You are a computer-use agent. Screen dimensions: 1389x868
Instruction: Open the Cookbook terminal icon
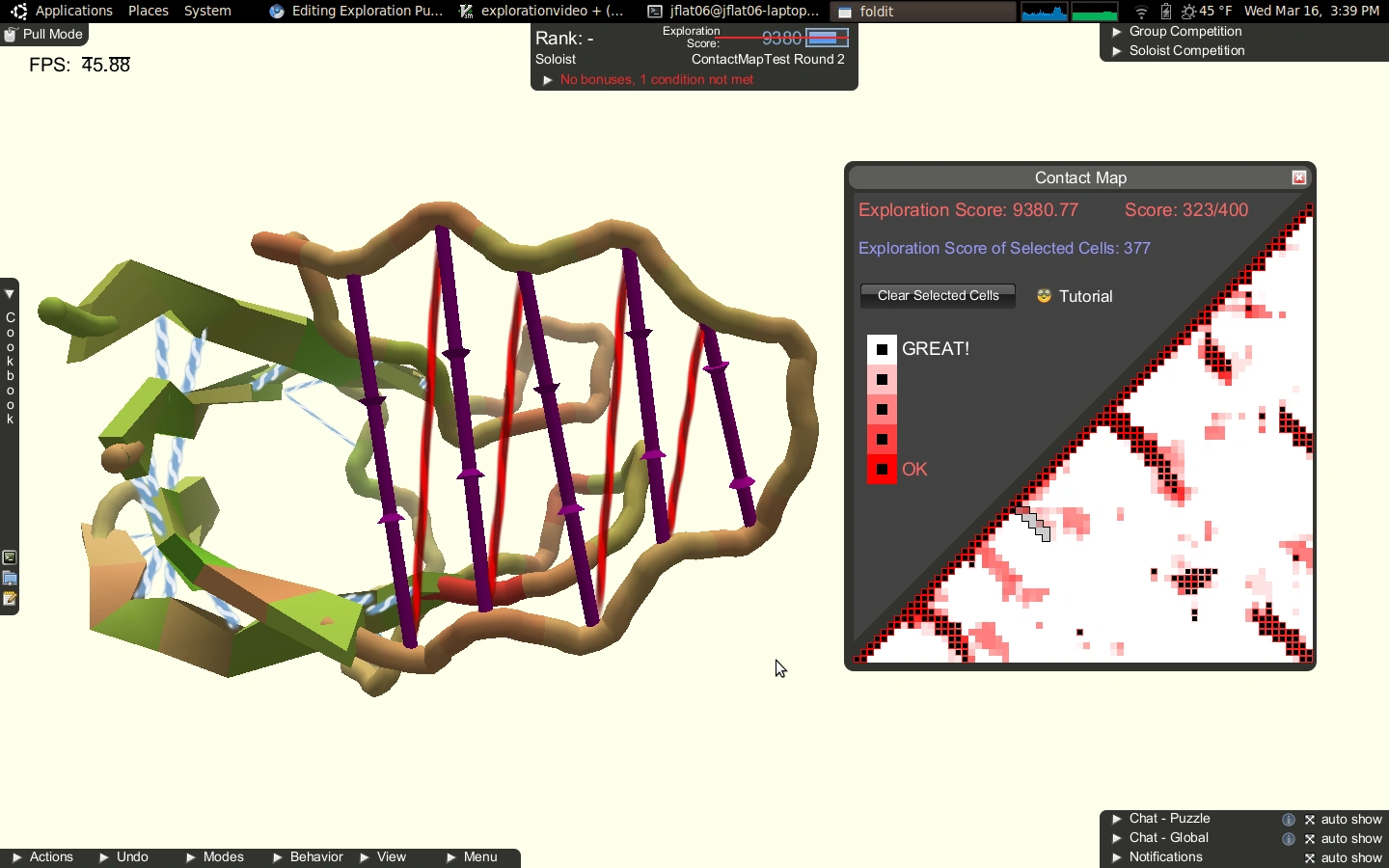[x=10, y=558]
